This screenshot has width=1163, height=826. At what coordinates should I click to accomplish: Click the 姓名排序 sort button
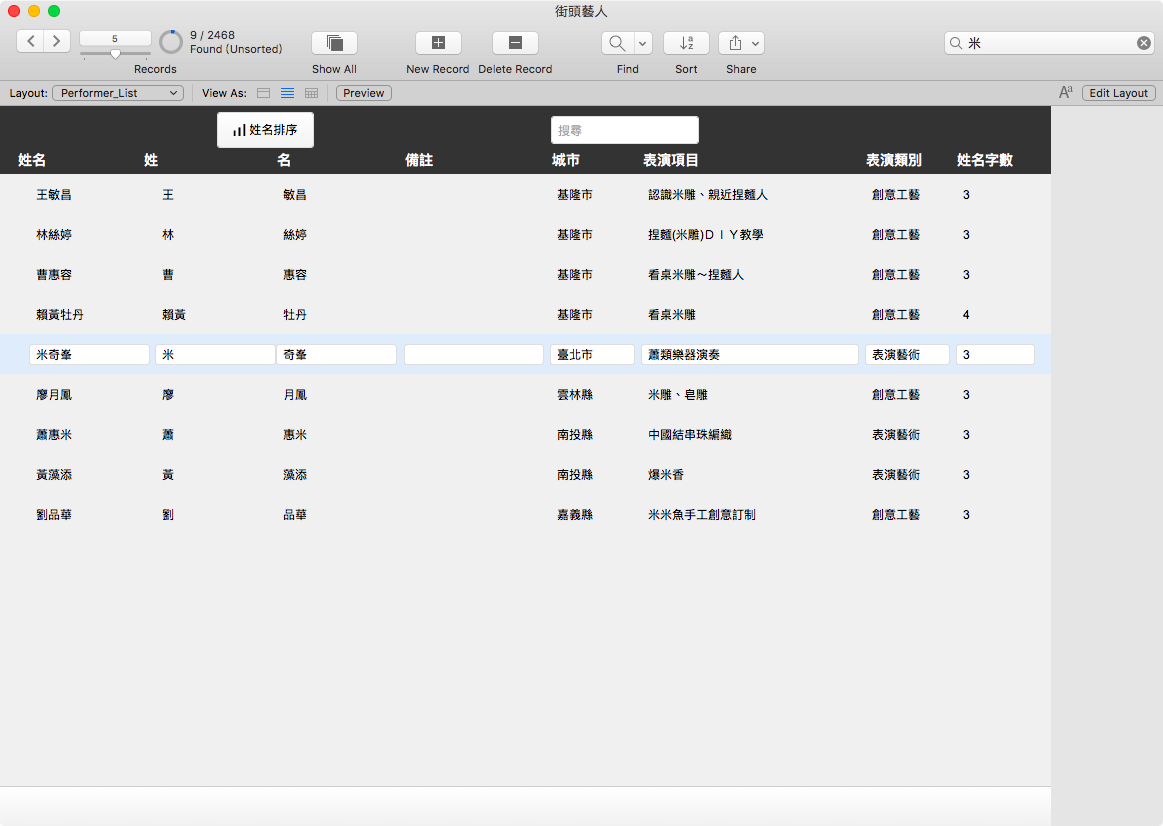click(x=266, y=130)
